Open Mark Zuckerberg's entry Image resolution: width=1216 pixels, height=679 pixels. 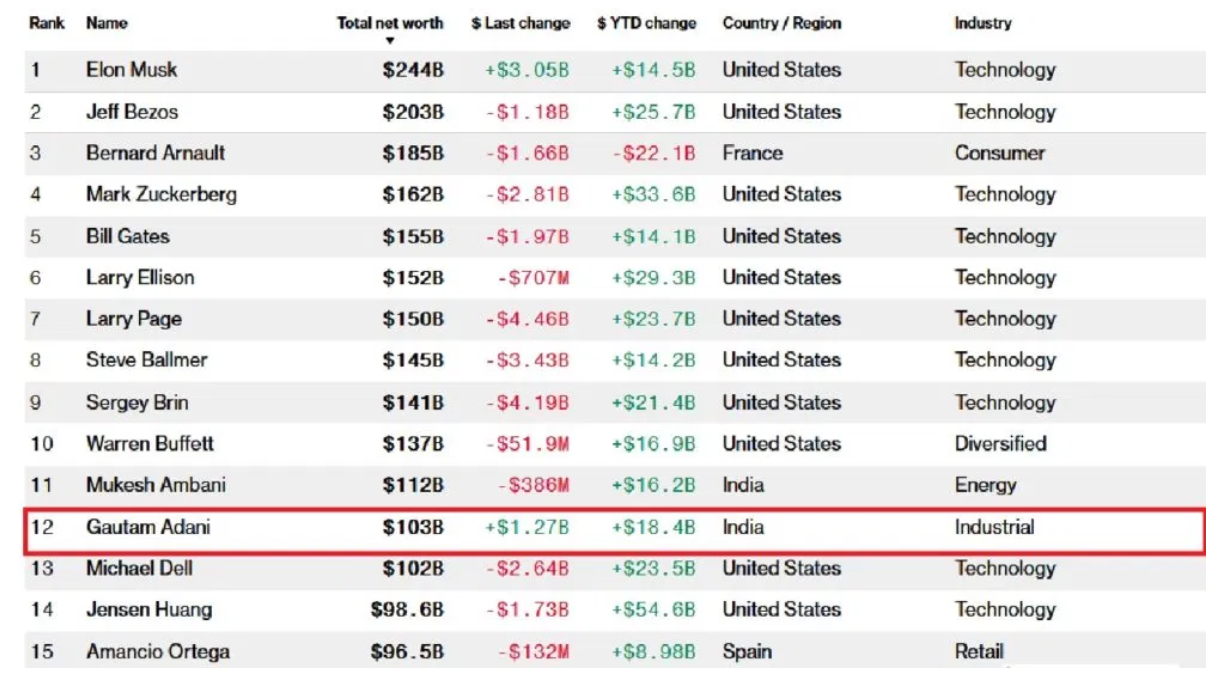coord(161,195)
